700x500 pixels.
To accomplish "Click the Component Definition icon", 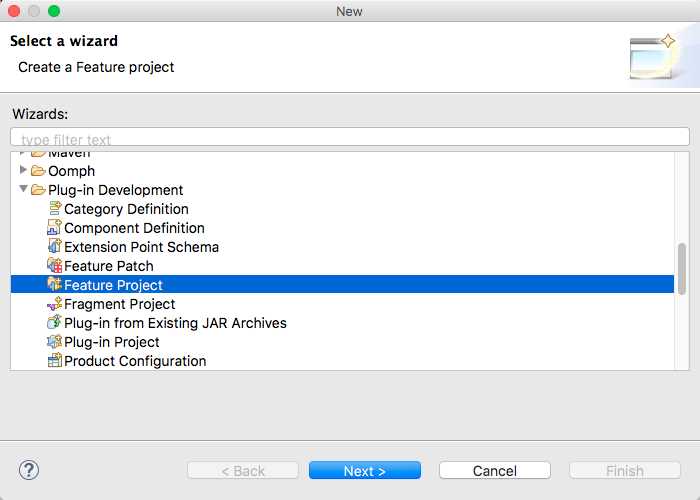I will pos(55,228).
